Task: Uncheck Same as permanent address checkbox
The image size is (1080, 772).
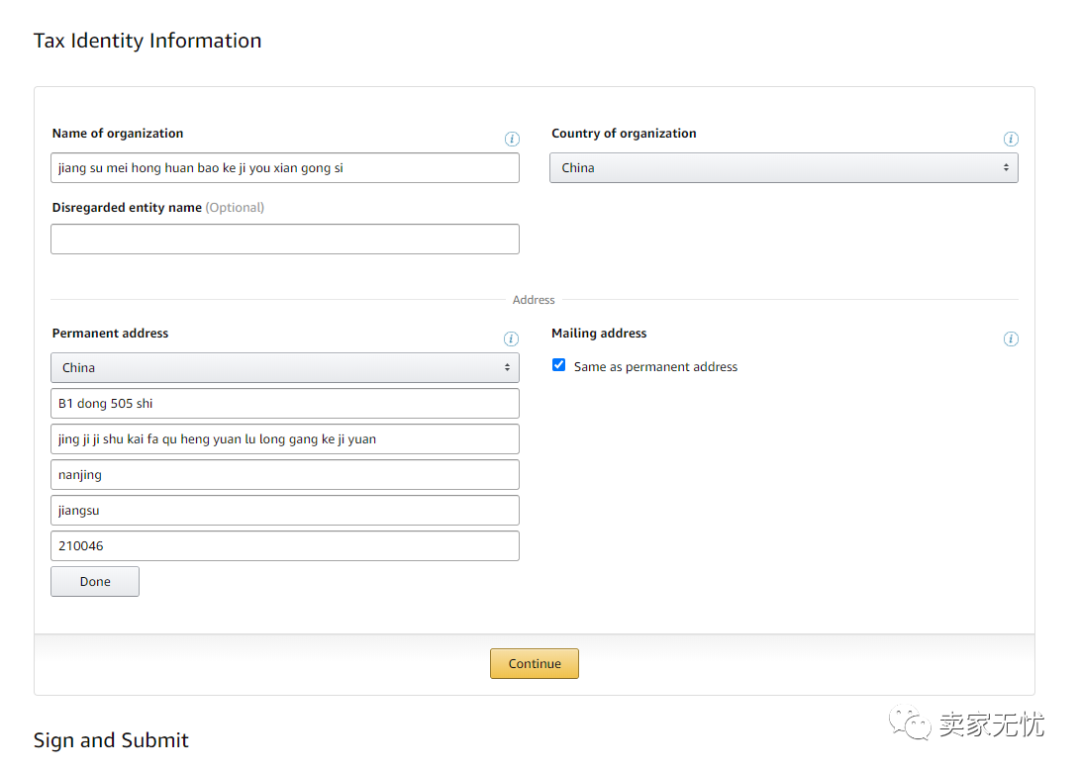Action: [x=559, y=366]
